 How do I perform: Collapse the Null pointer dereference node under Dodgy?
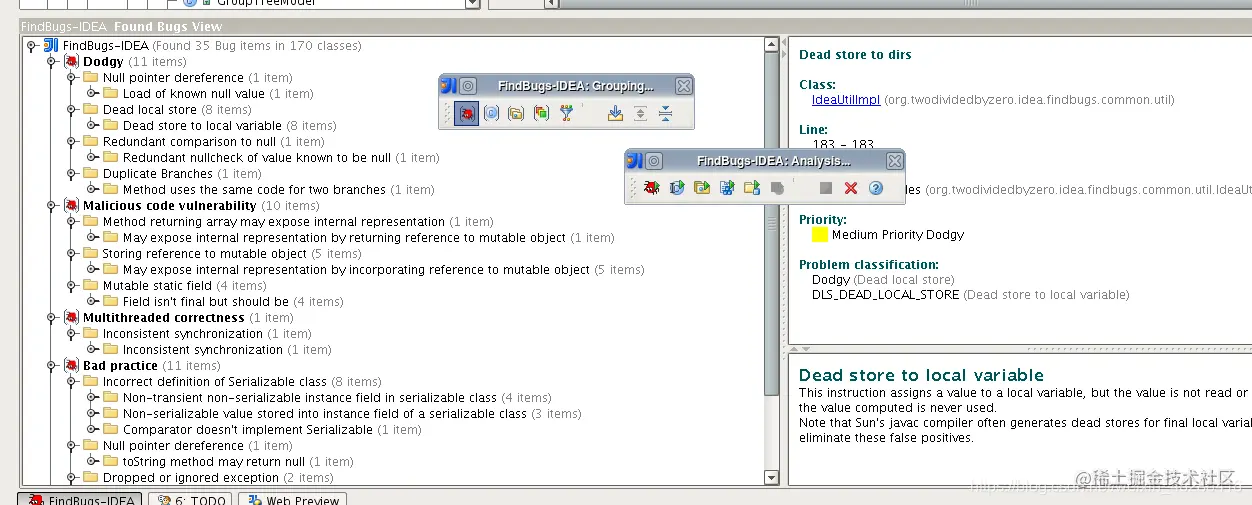click(72, 78)
